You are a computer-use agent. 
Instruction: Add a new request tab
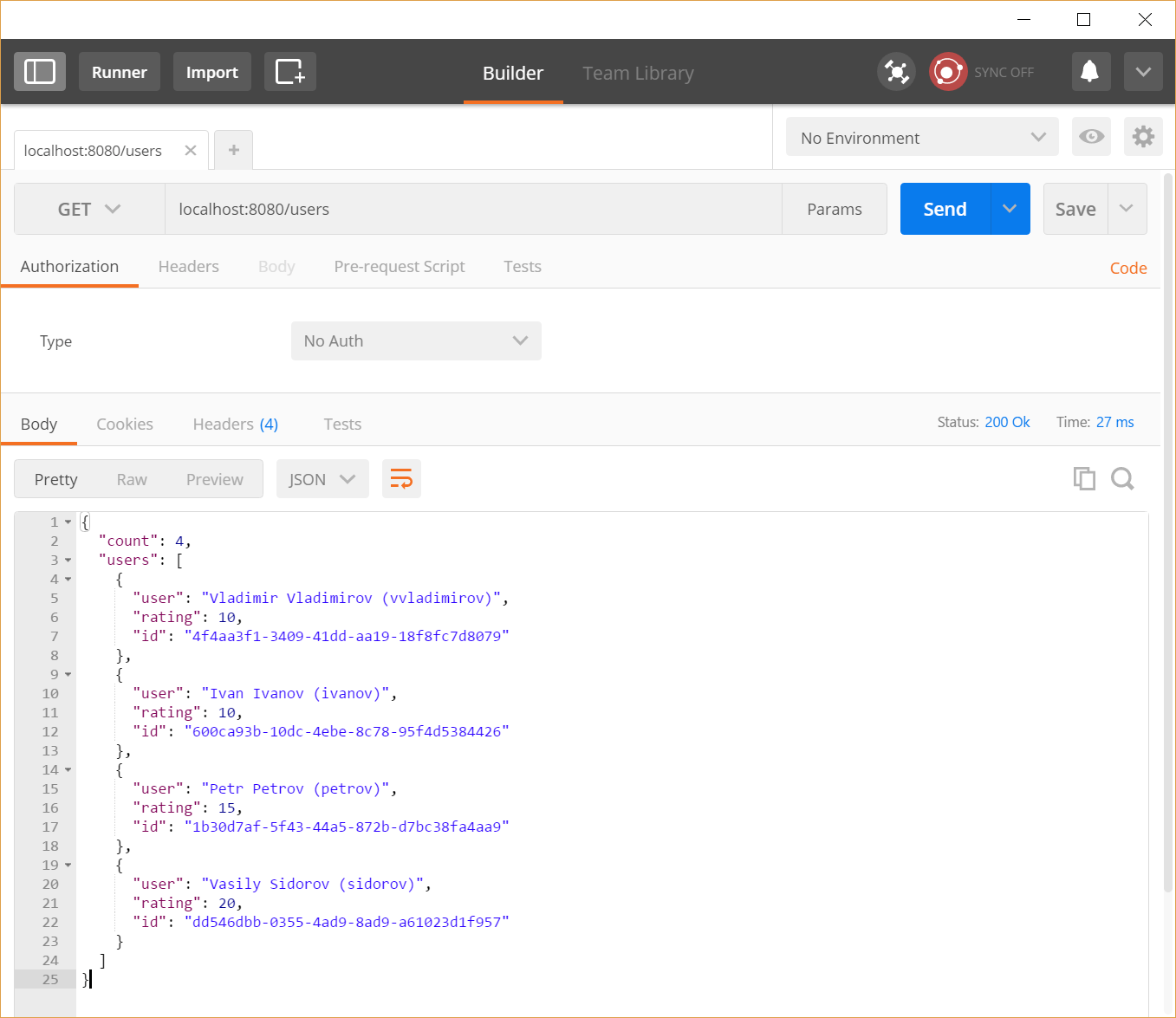[233, 150]
